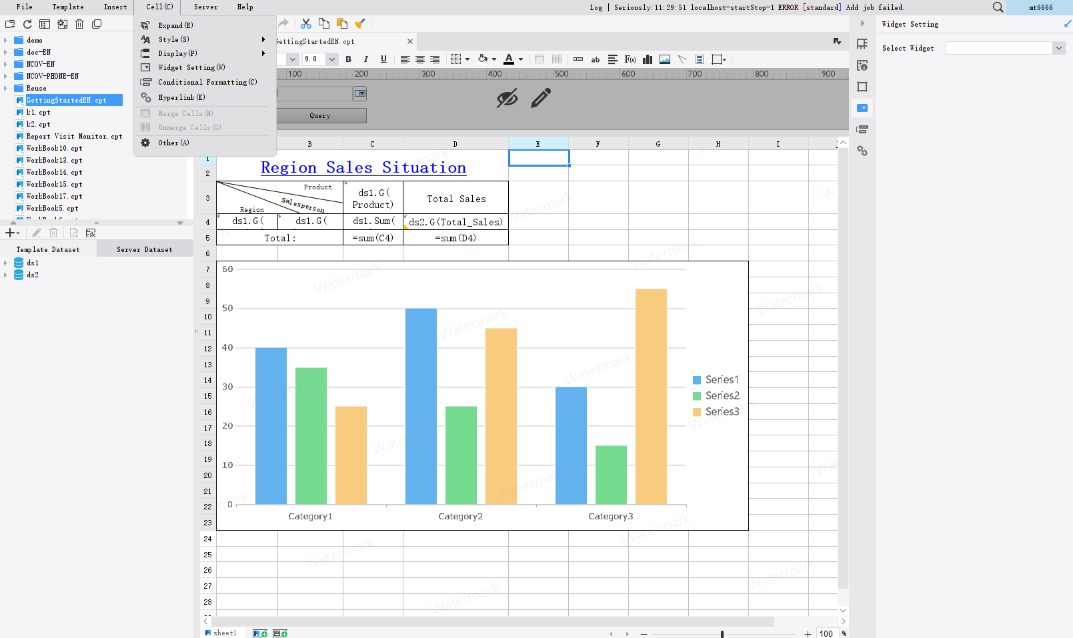Open the Hyperlink panel icon in the right sidebar
This screenshot has width=1073, height=638.
(862, 151)
